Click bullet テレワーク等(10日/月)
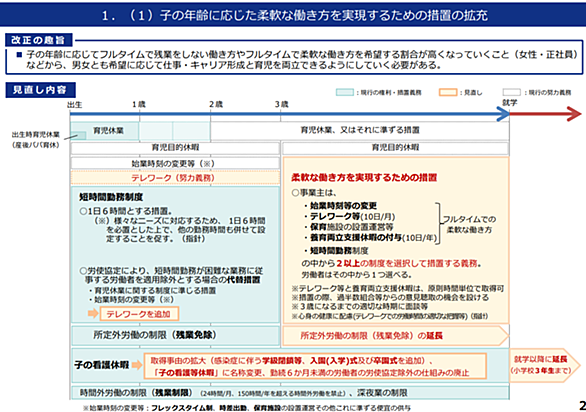The image size is (586, 412). [x=349, y=216]
